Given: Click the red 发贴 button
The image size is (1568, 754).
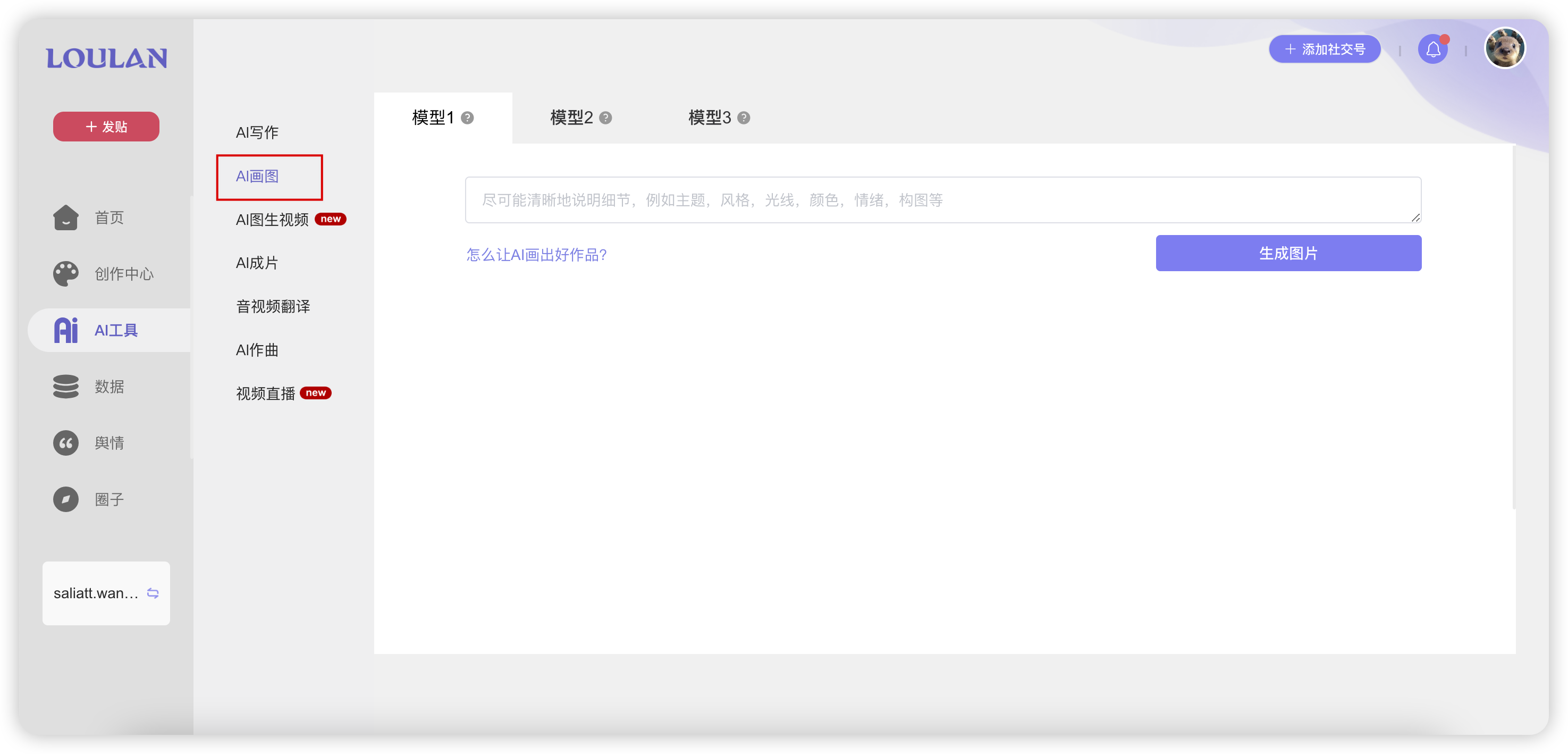Looking at the screenshot, I should [106, 126].
